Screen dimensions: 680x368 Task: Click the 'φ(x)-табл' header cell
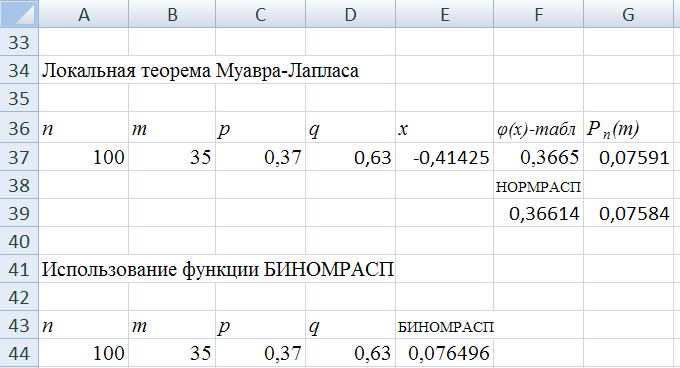click(x=539, y=127)
